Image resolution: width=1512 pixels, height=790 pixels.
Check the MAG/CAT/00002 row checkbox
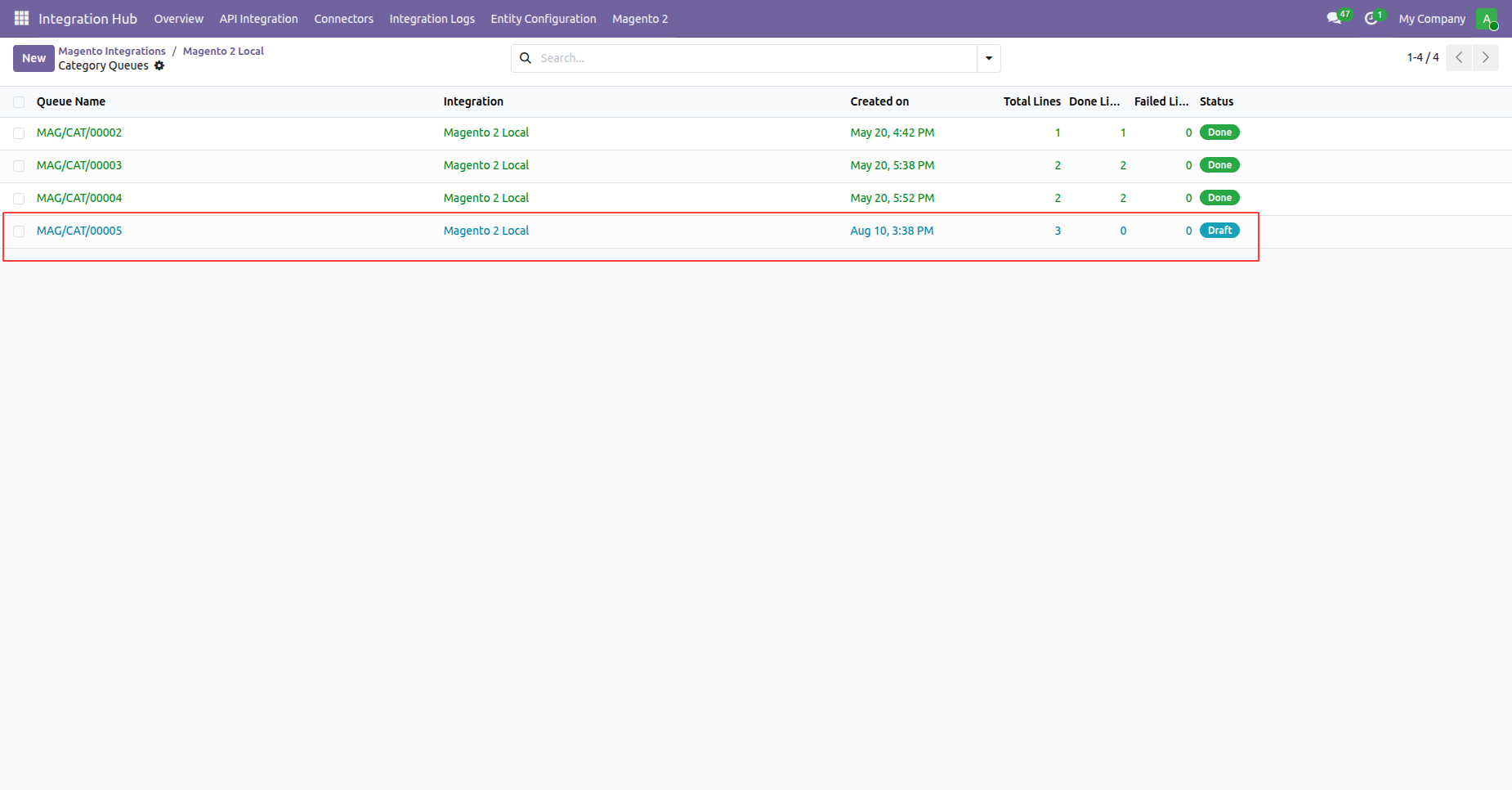(x=19, y=133)
